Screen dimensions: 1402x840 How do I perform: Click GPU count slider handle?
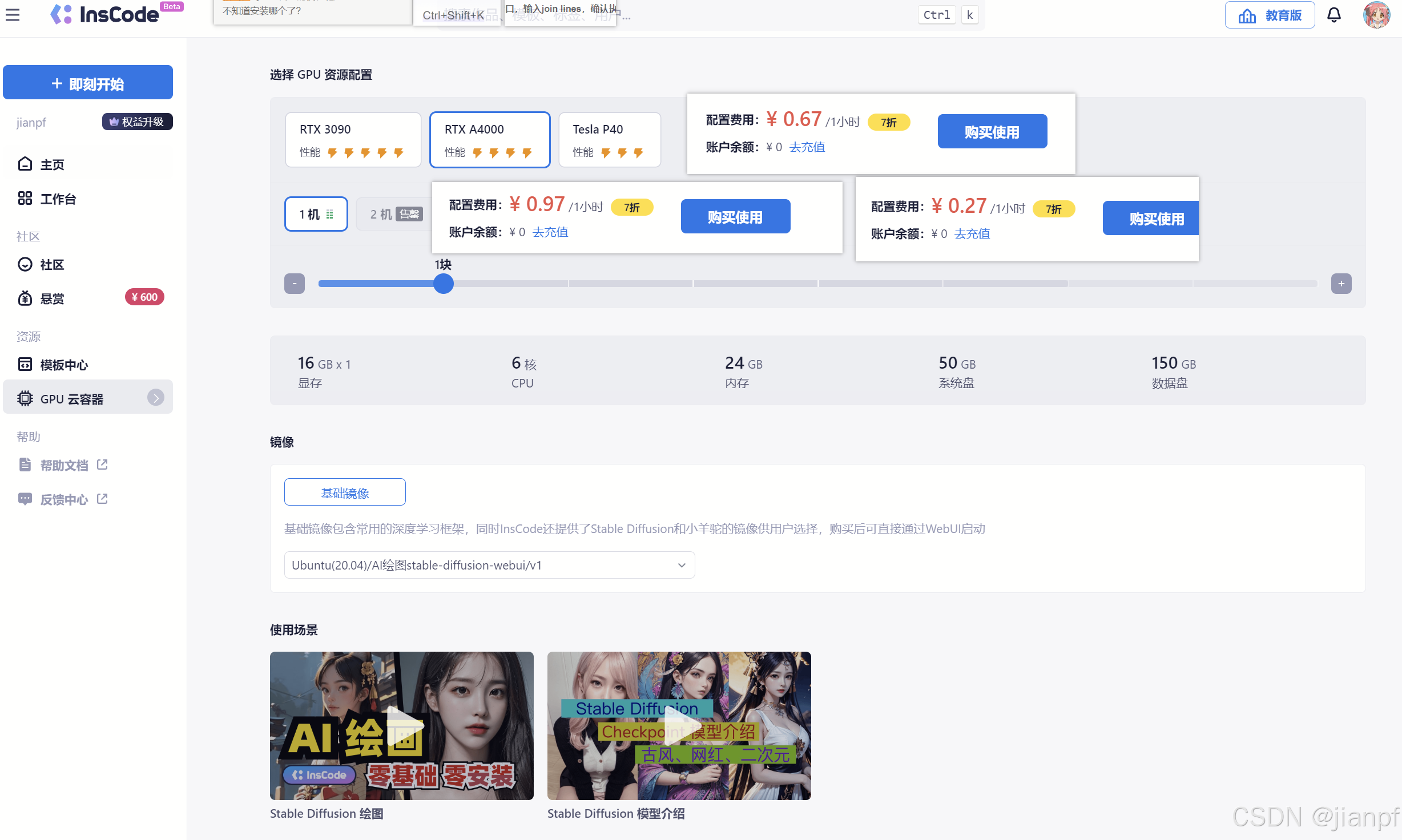(443, 284)
